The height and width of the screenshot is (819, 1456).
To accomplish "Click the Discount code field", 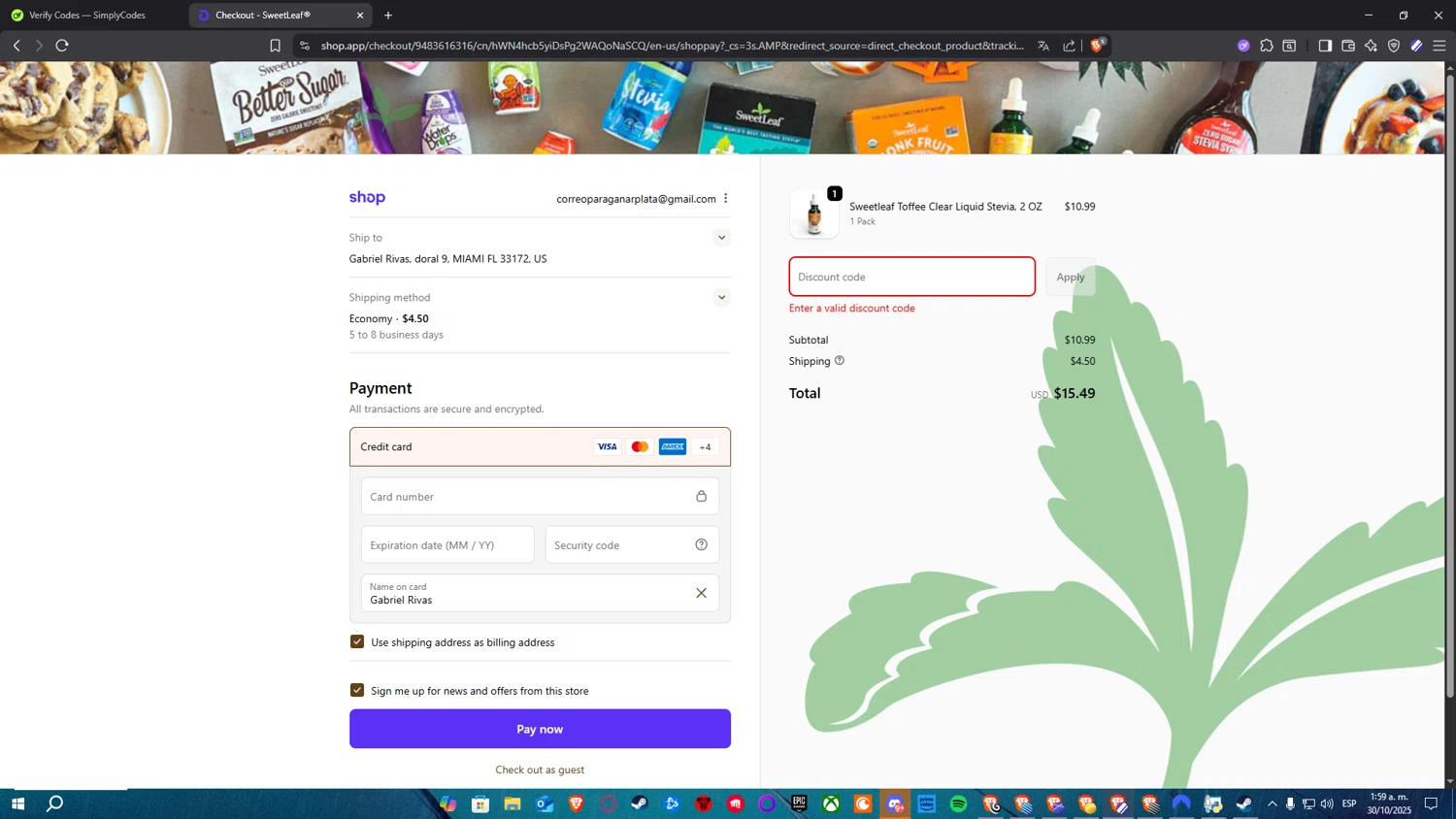I will (x=911, y=277).
